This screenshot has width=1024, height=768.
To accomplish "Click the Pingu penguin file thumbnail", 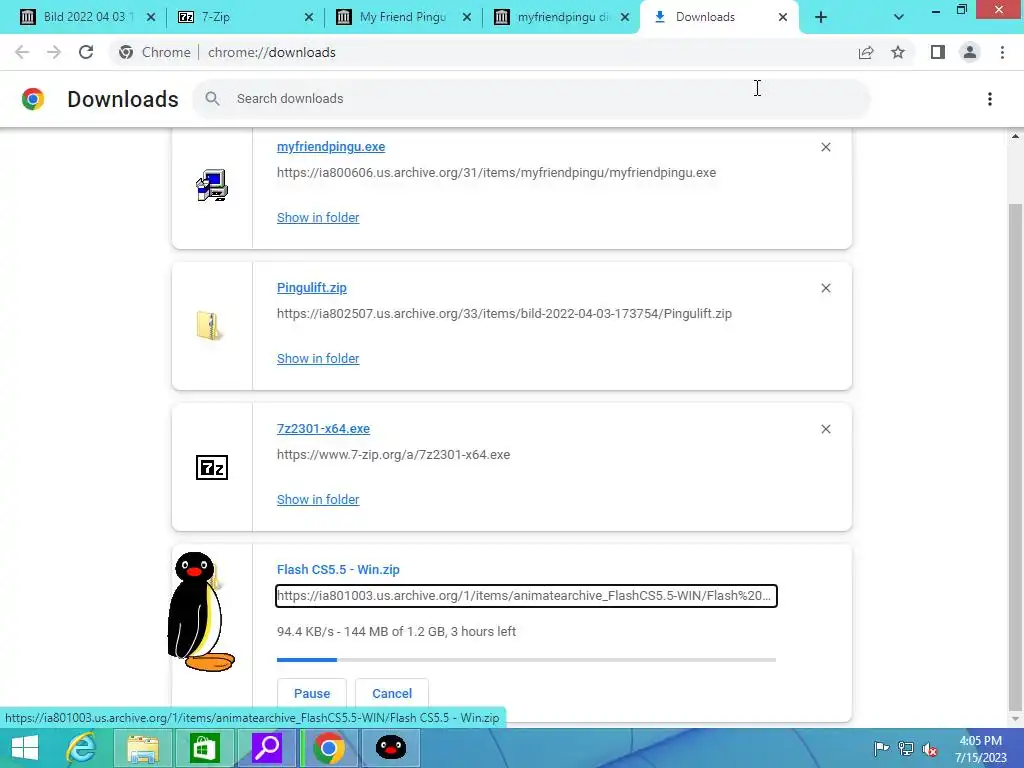I will pos(200,611).
